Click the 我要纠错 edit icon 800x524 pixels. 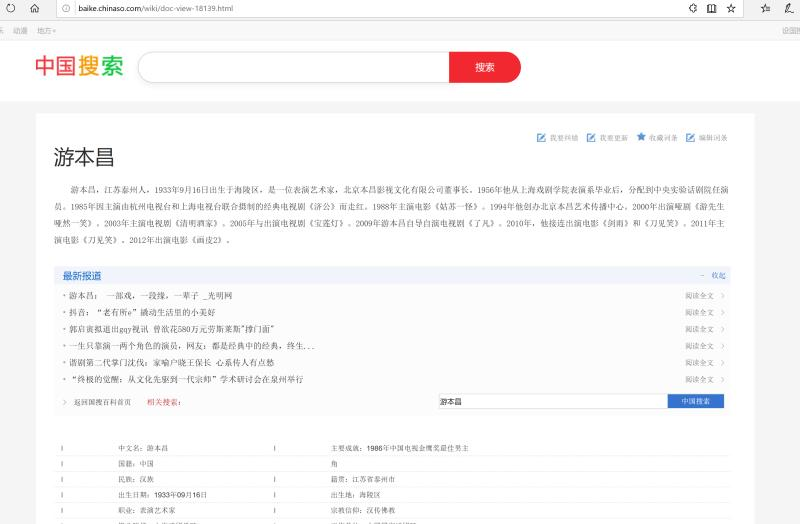(x=541, y=138)
